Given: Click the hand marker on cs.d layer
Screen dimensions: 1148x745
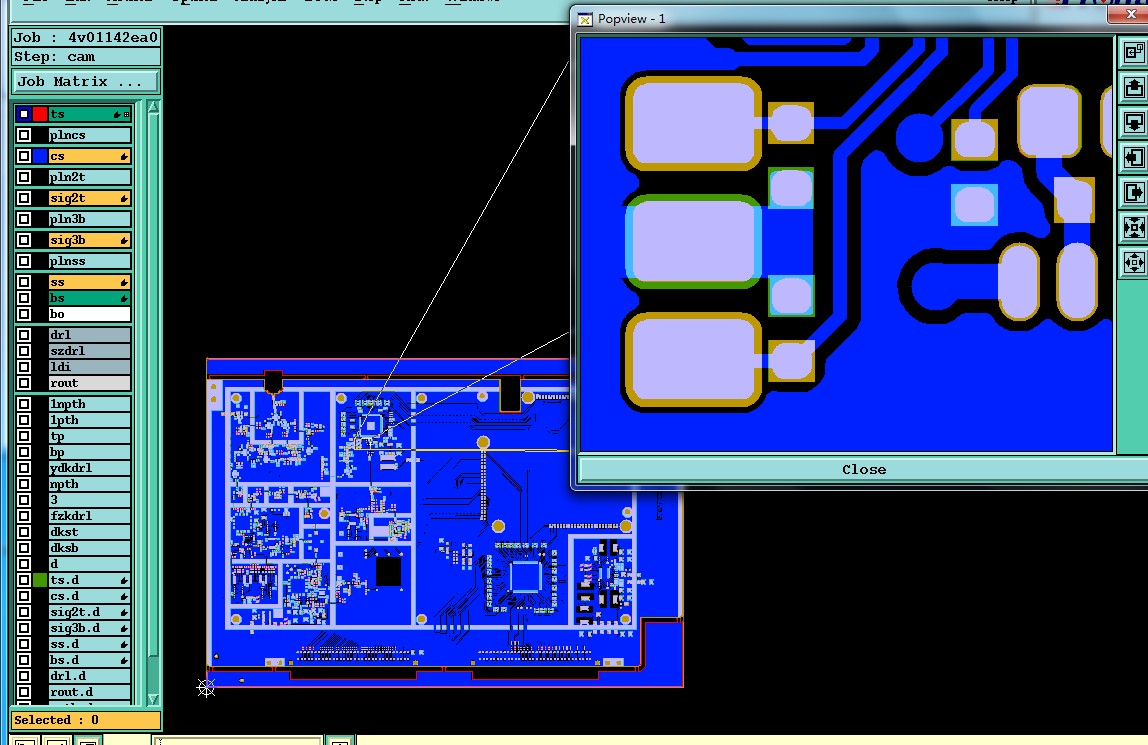Looking at the screenshot, I should (x=124, y=596).
